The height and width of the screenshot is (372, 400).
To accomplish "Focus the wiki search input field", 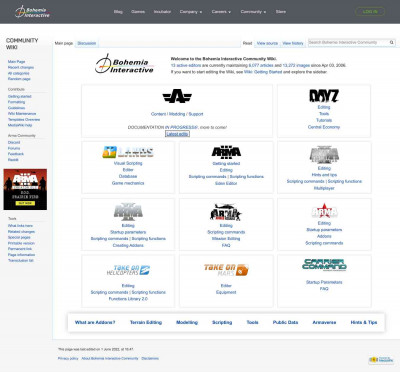I will (348, 43).
